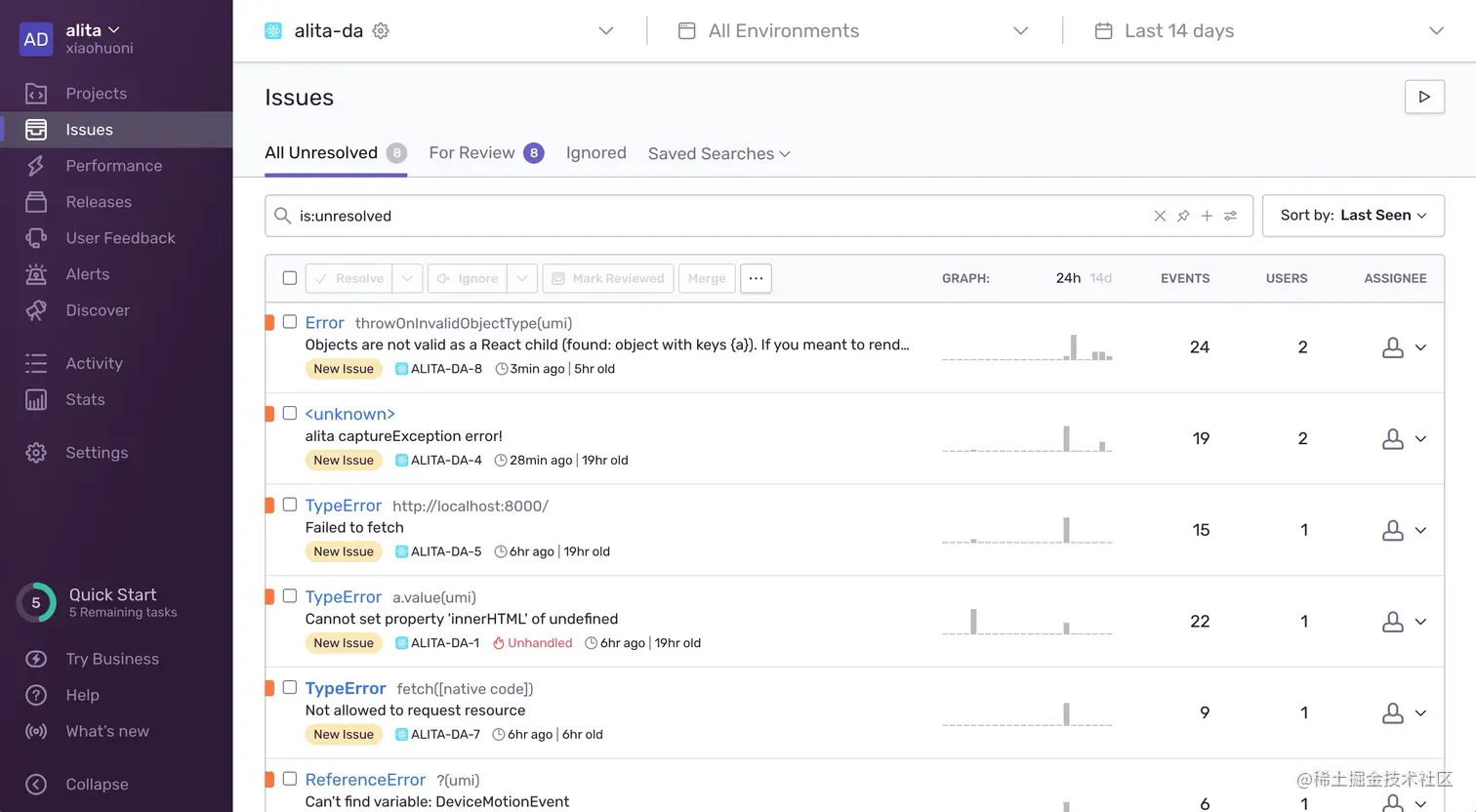Open Discover page

[97, 310]
